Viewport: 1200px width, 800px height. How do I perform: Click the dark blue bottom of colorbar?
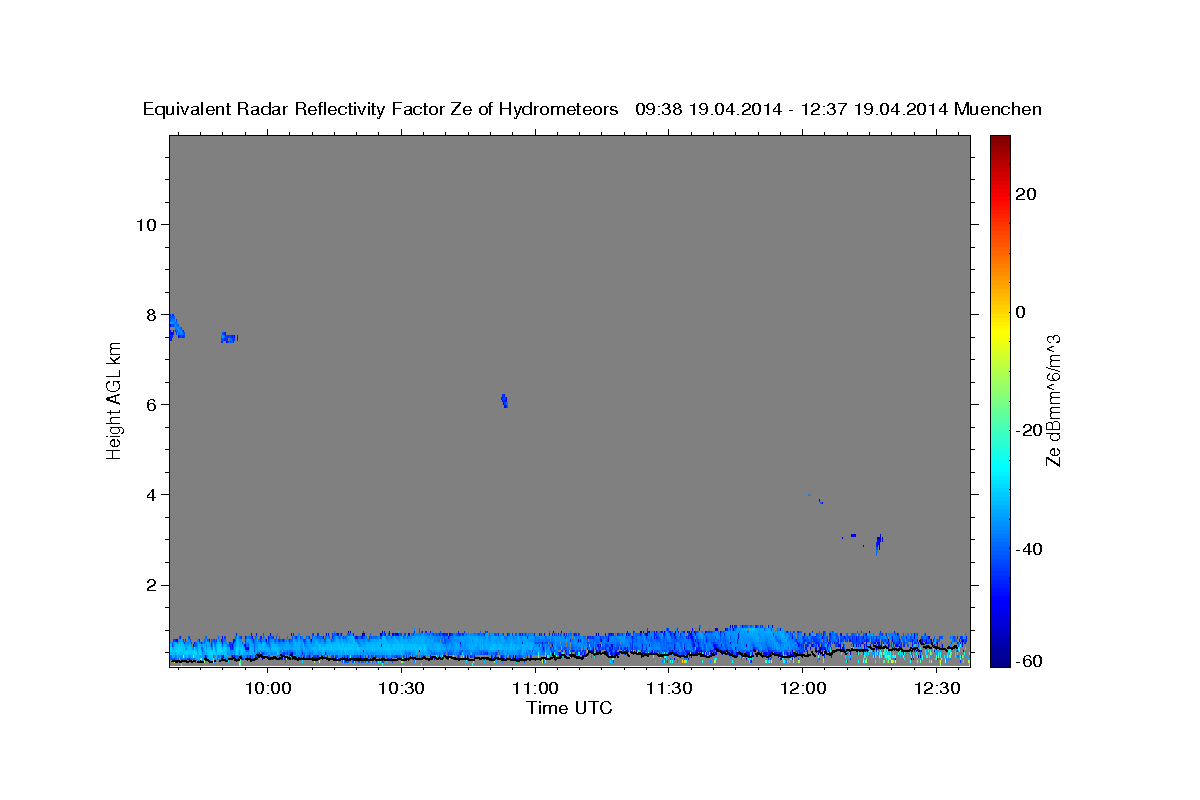[999, 655]
